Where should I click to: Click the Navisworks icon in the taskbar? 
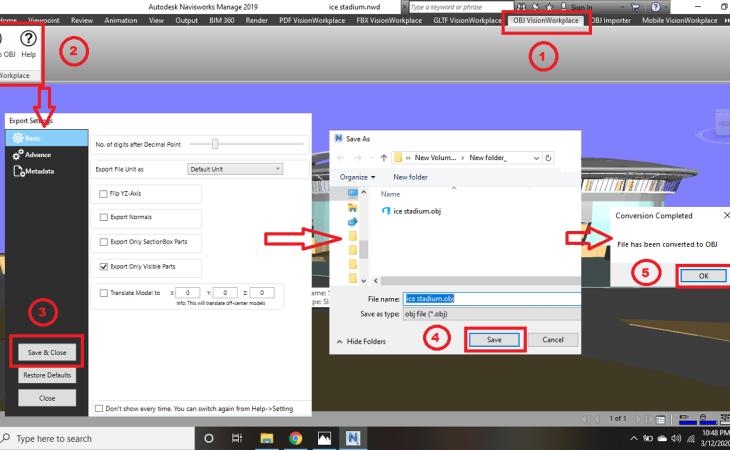coord(353,438)
